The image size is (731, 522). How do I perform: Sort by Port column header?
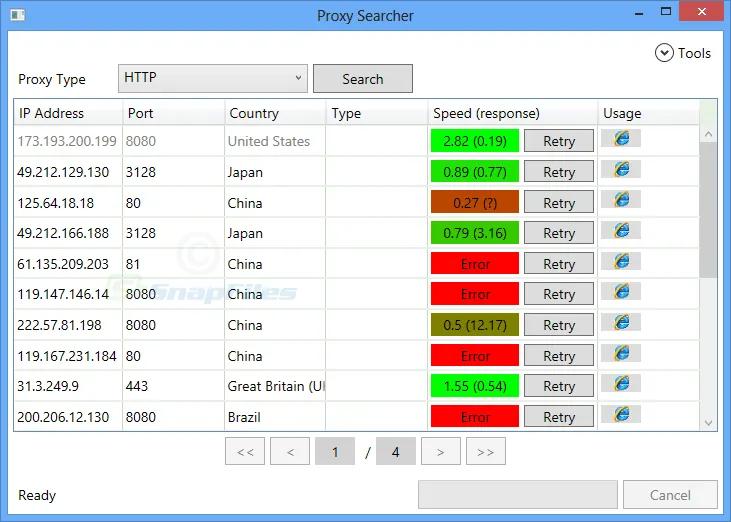coord(173,113)
